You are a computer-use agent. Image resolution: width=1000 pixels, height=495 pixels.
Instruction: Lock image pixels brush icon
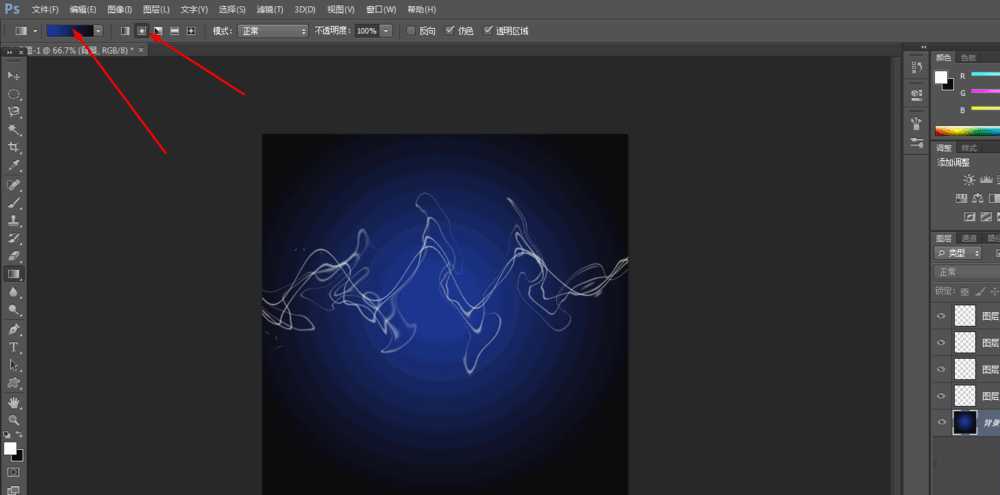(x=978, y=292)
